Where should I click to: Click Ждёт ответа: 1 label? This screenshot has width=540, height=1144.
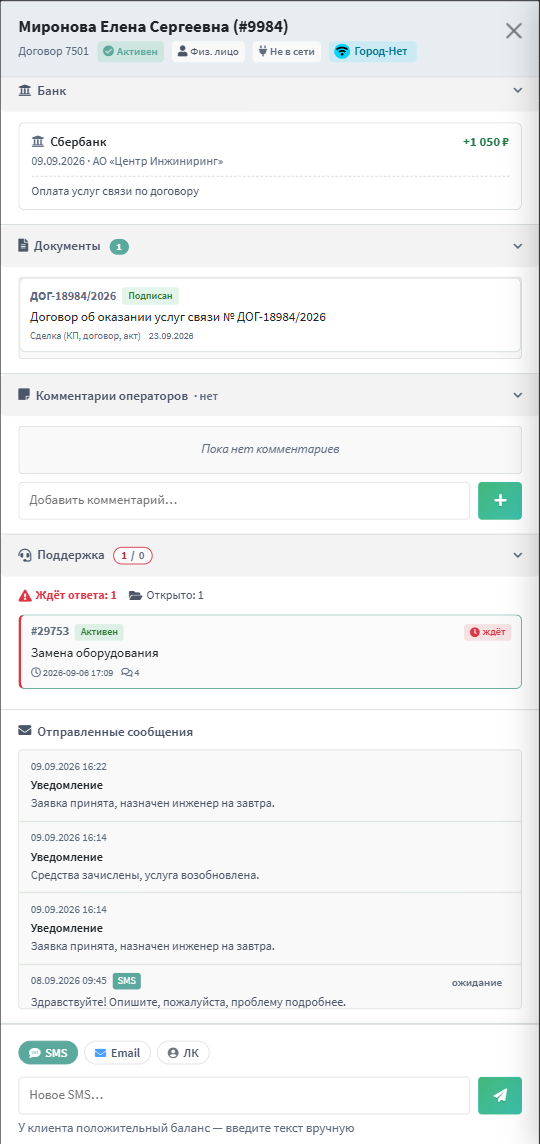click(x=76, y=595)
